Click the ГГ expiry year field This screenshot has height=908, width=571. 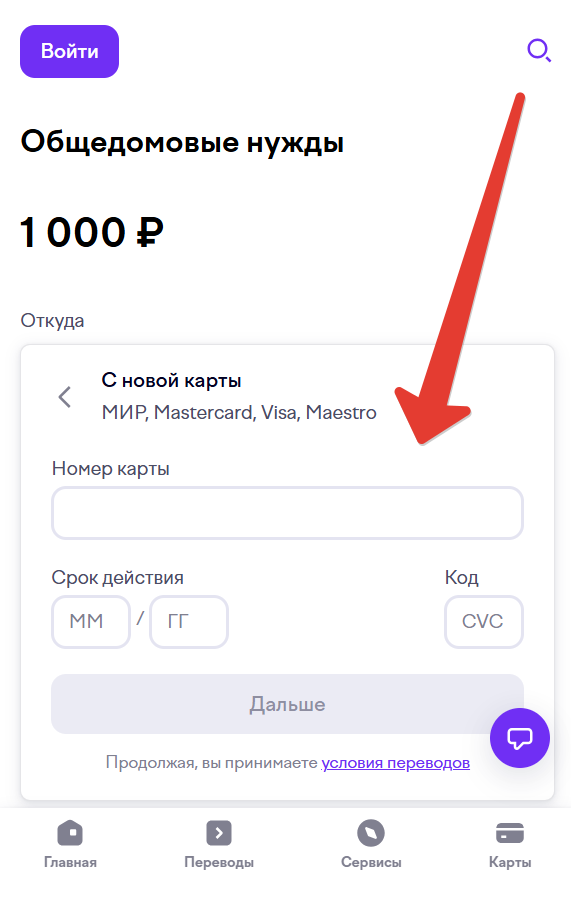click(189, 621)
